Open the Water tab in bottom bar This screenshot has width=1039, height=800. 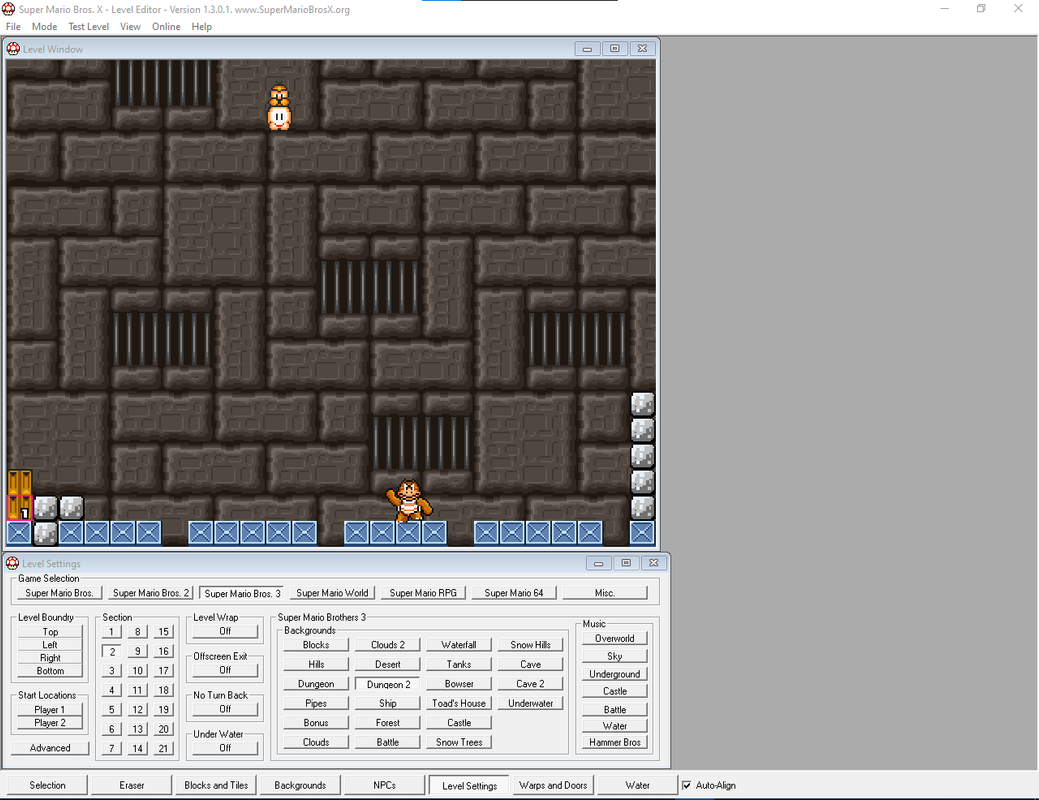point(637,785)
